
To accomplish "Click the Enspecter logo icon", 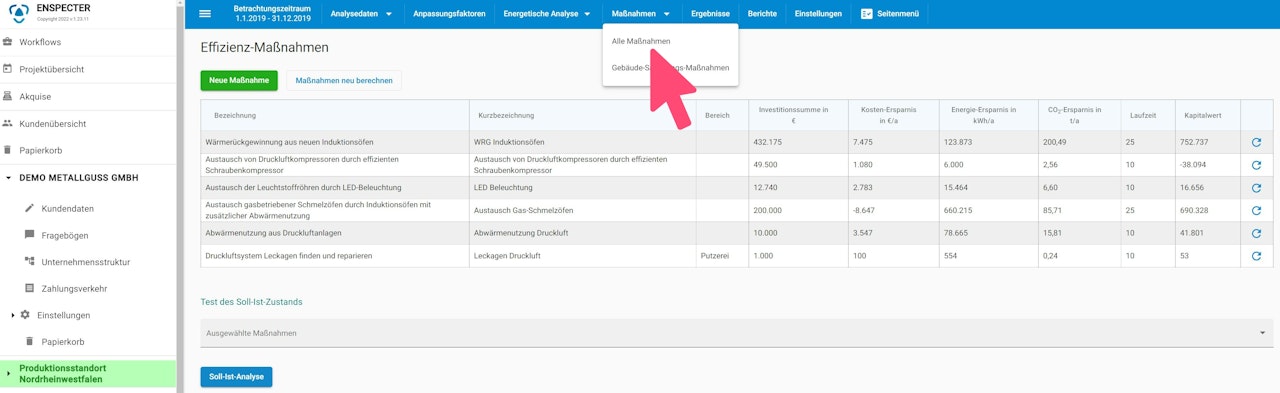I will [19, 14].
